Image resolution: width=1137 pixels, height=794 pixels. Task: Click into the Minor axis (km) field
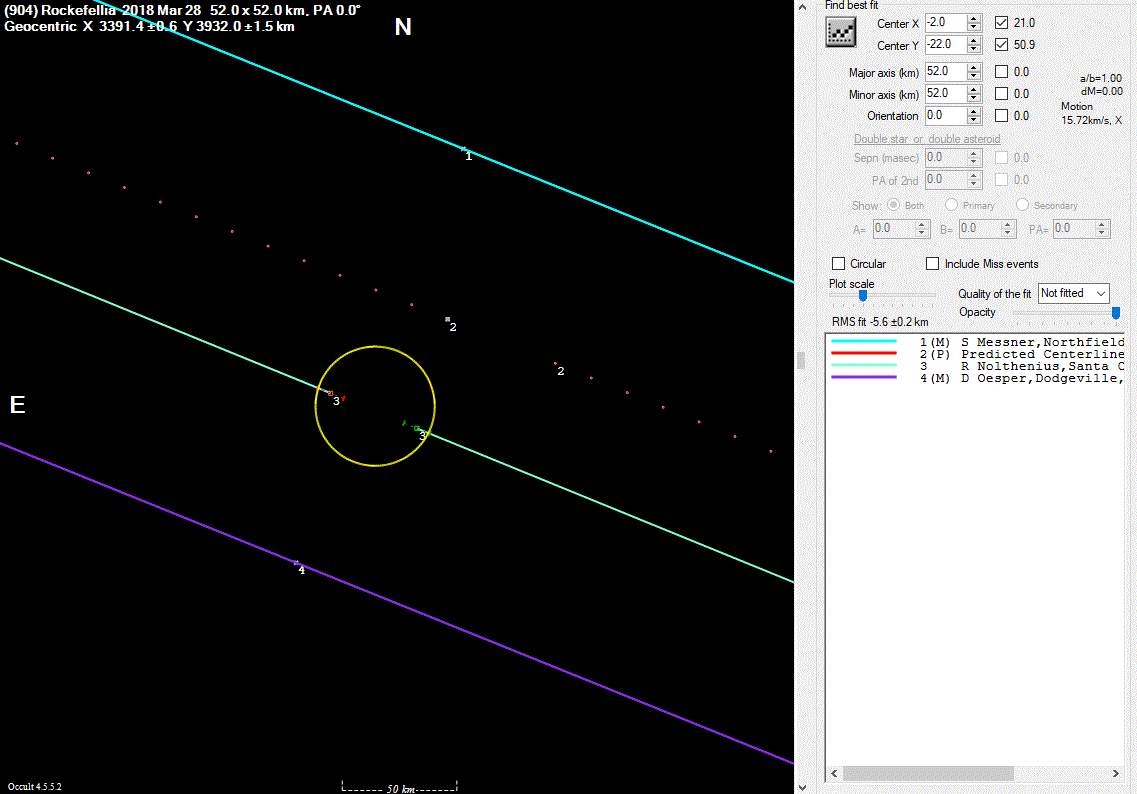pyautogui.click(x=946, y=94)
